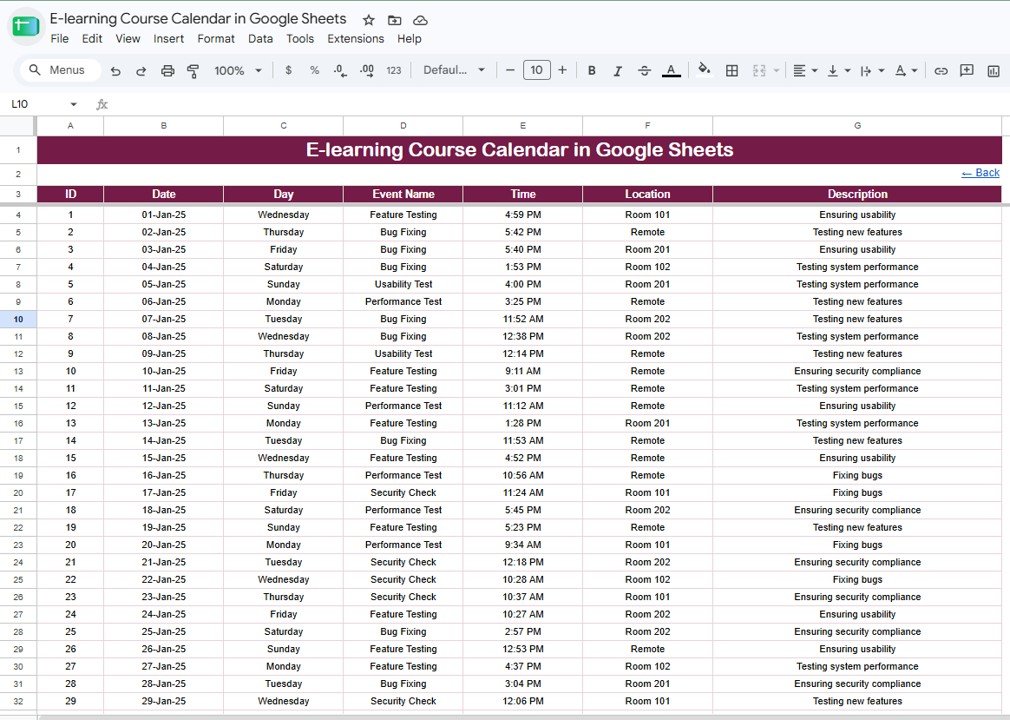Open the font family dropdown

(453, 70)
